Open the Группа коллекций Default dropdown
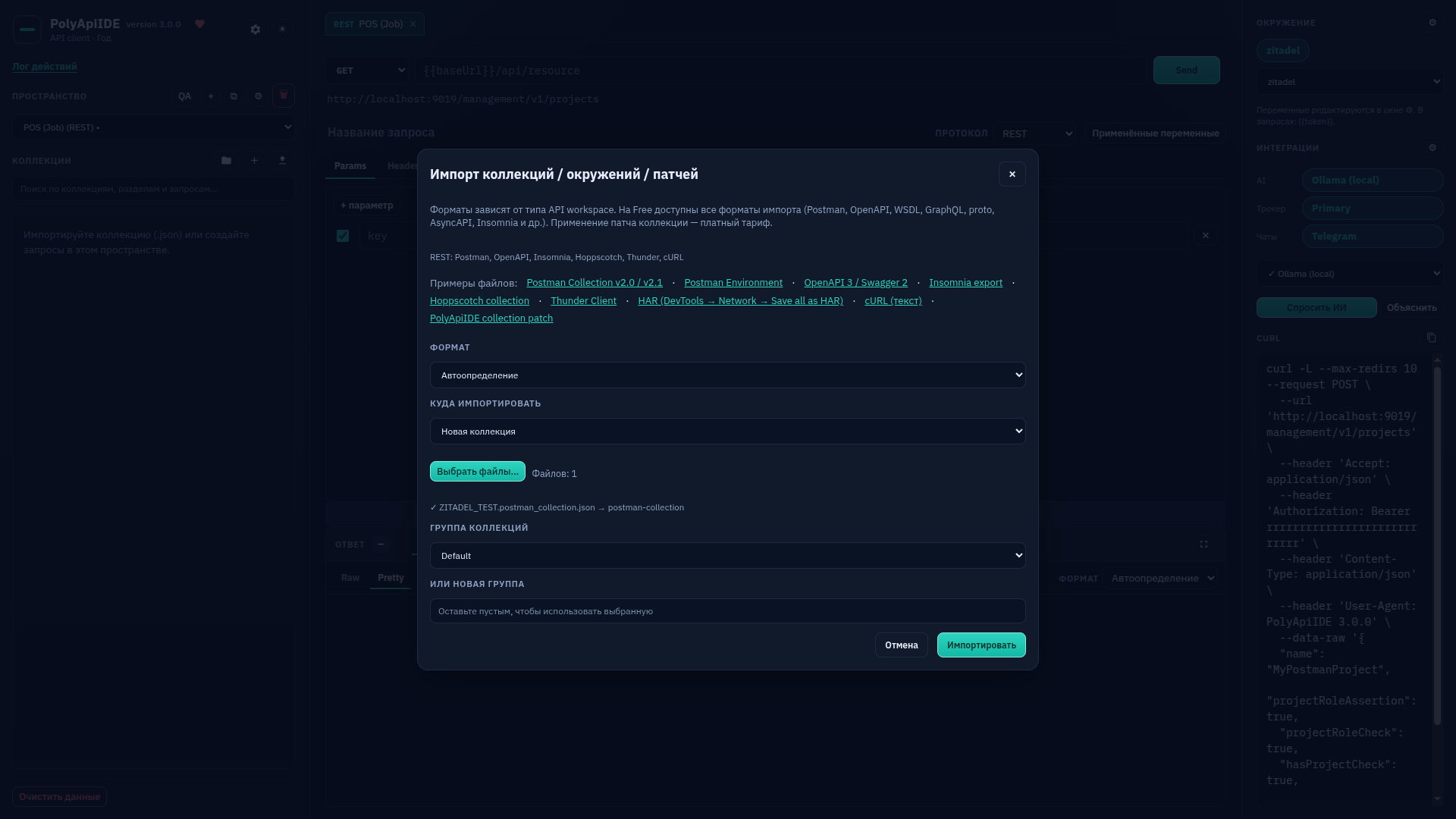Image resolution: width=1456 pixels, height=819 pixels. click(728, 556)
